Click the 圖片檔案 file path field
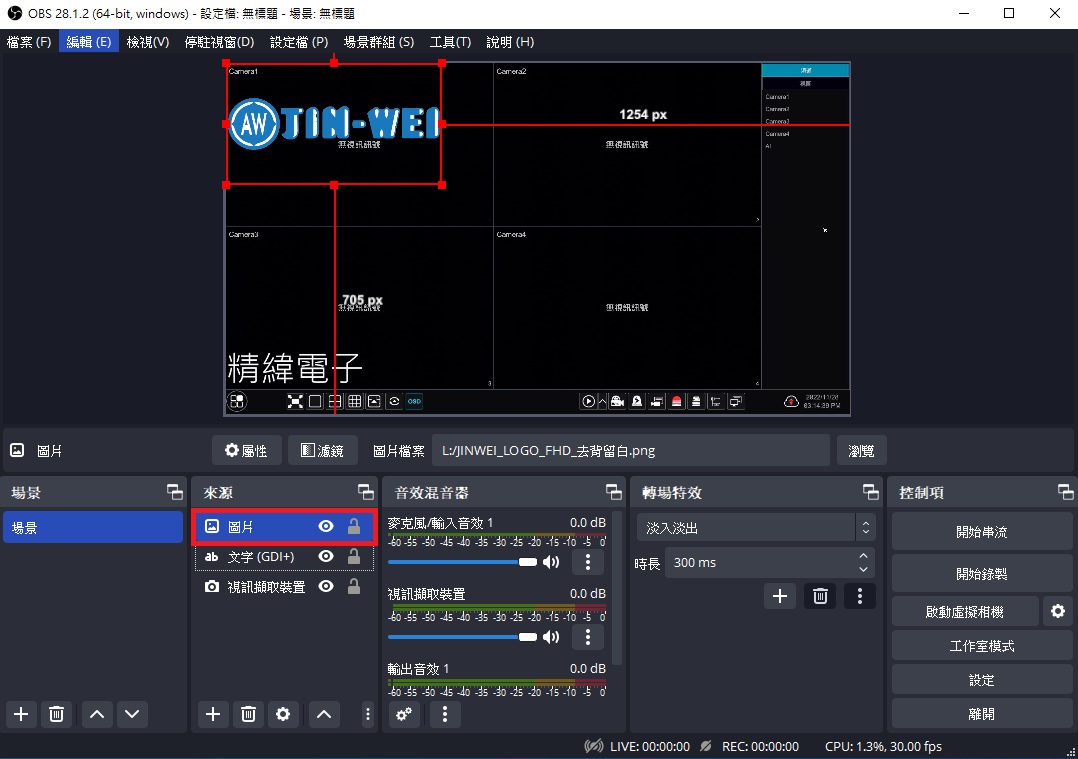 630,450
